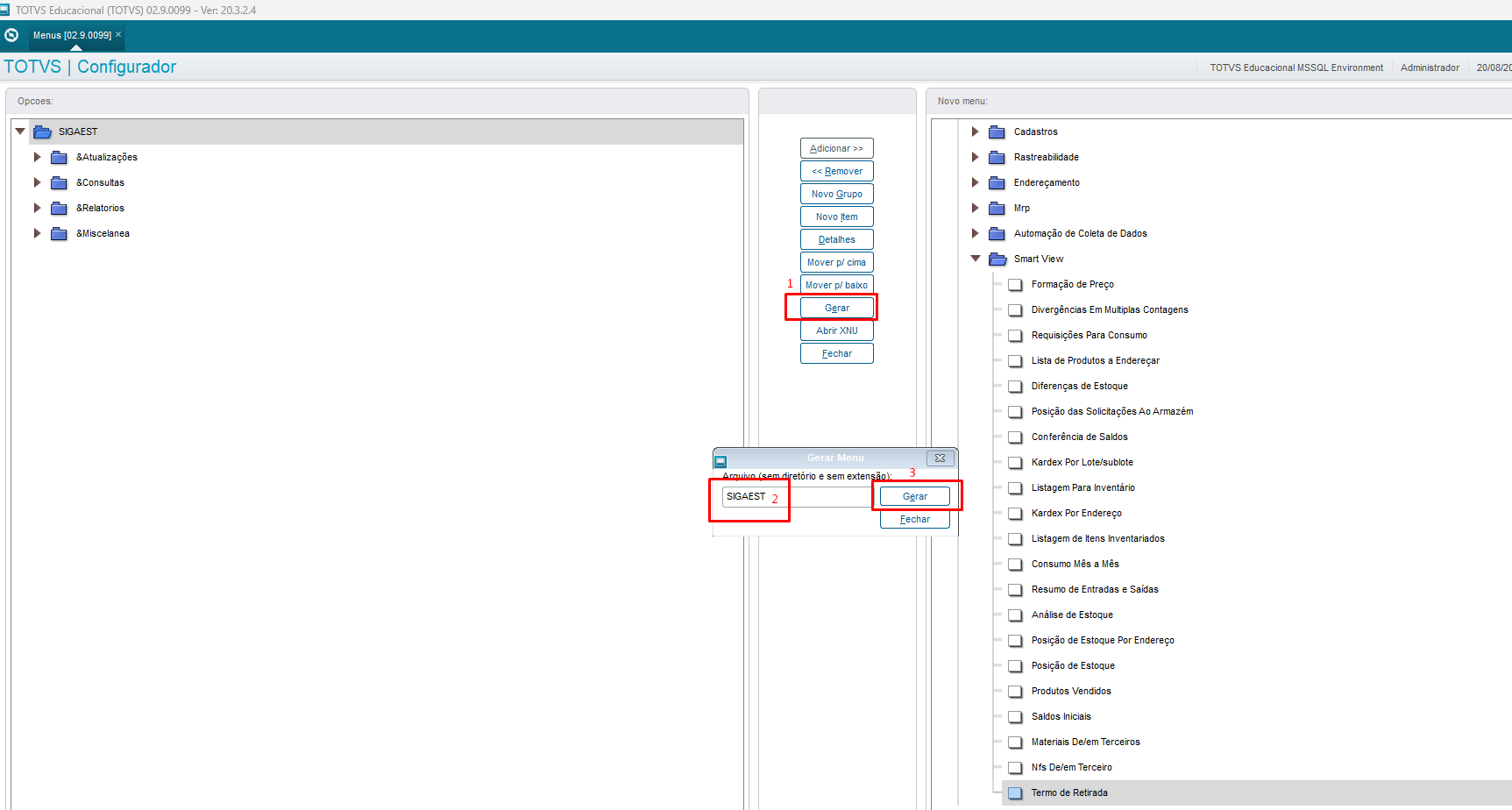Click the Cadastros folder icon
The width and height of the screenshot is (1512, 810).
pyautogui.click(x=997, y=131)
